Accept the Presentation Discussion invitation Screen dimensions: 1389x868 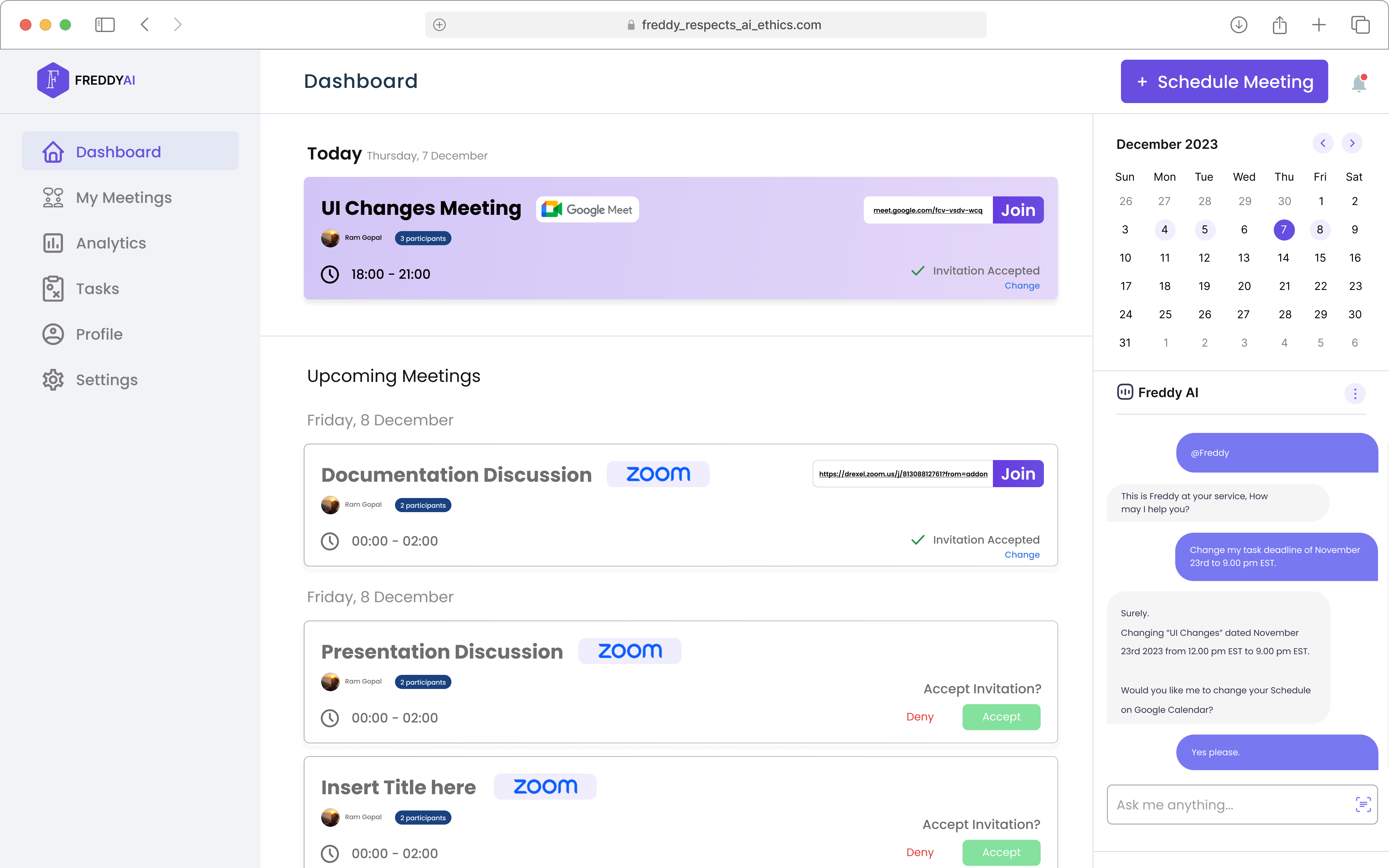1001,716
